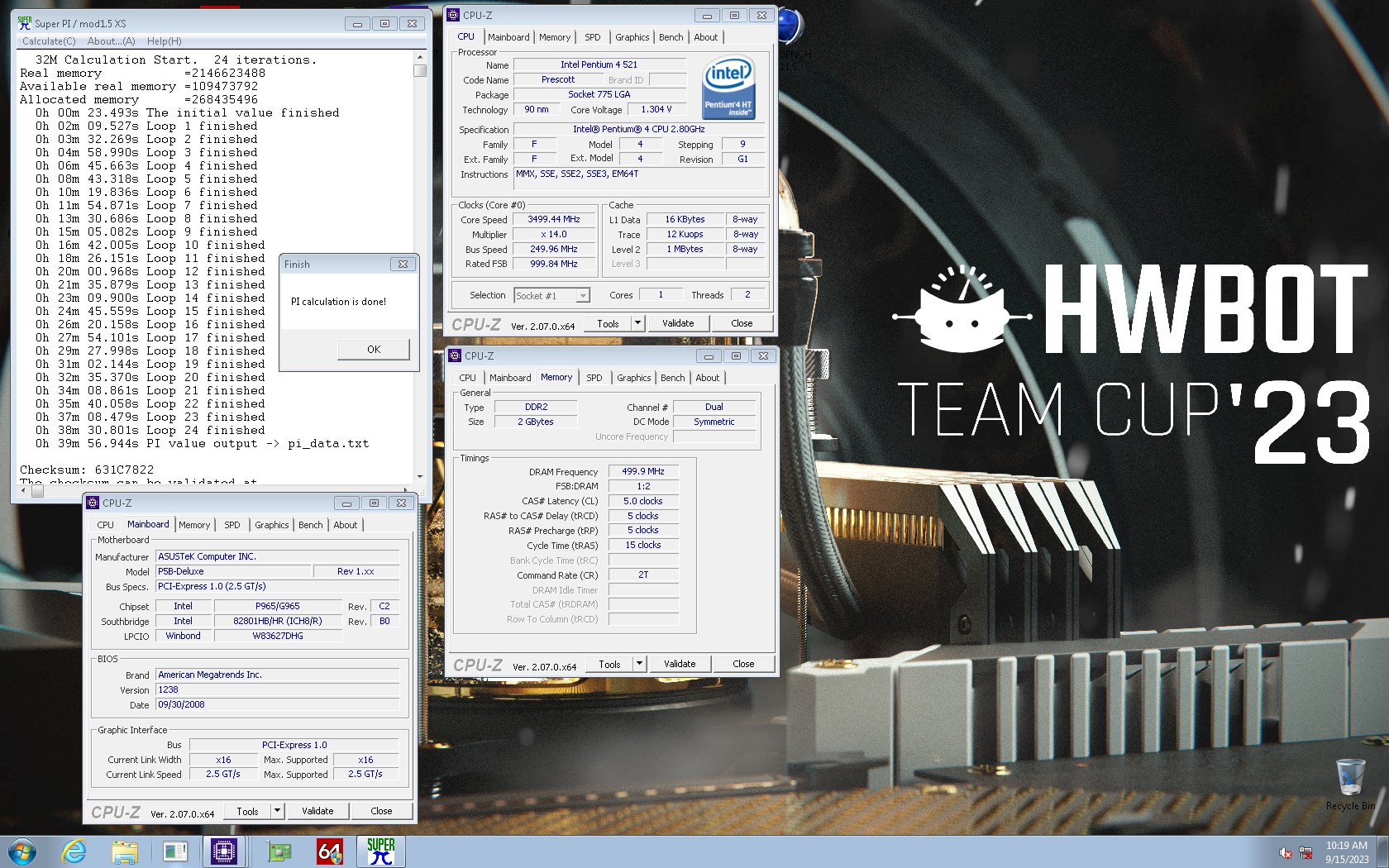Screen dimensions: 1389x868
Task: Click the Memory CPU-Z window title icon
Action: pyautogui.click(x=455, y=355)
